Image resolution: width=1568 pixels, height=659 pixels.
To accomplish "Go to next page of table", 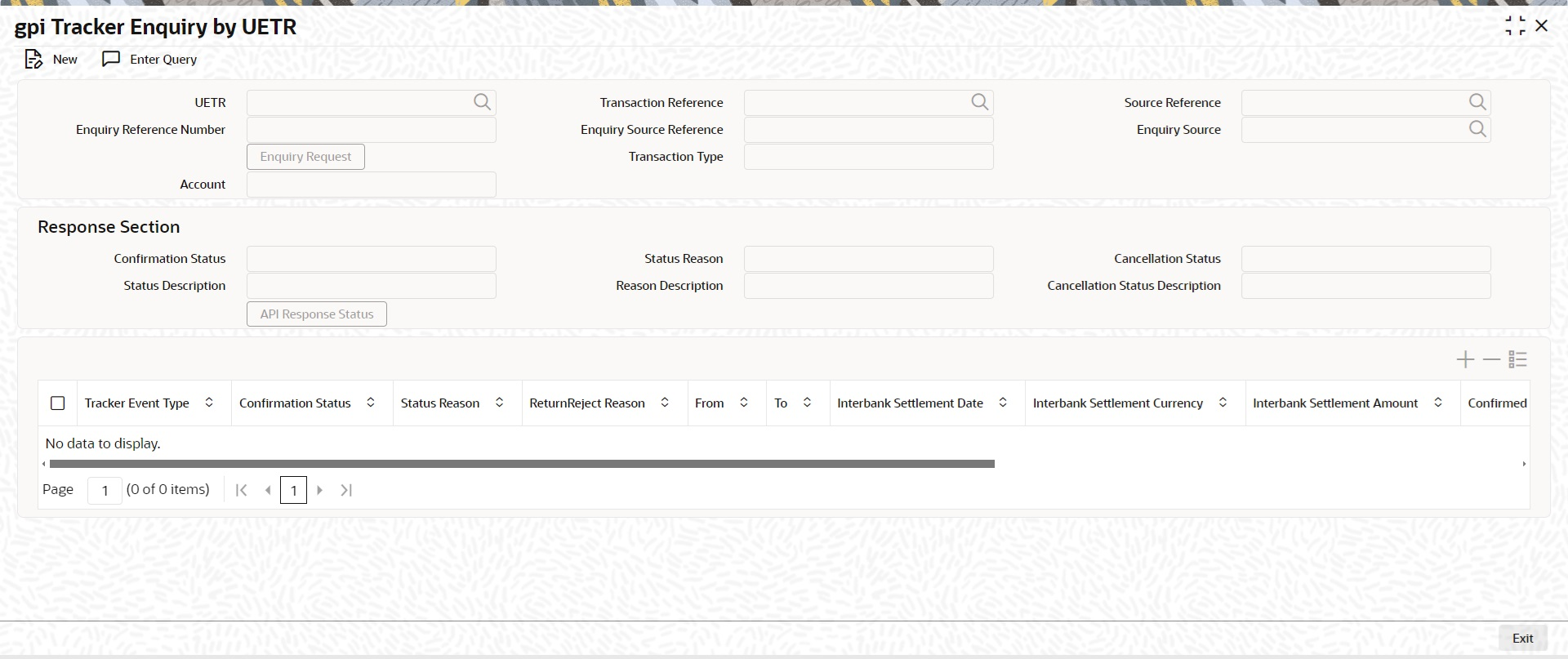I will [x=320, y=490].
